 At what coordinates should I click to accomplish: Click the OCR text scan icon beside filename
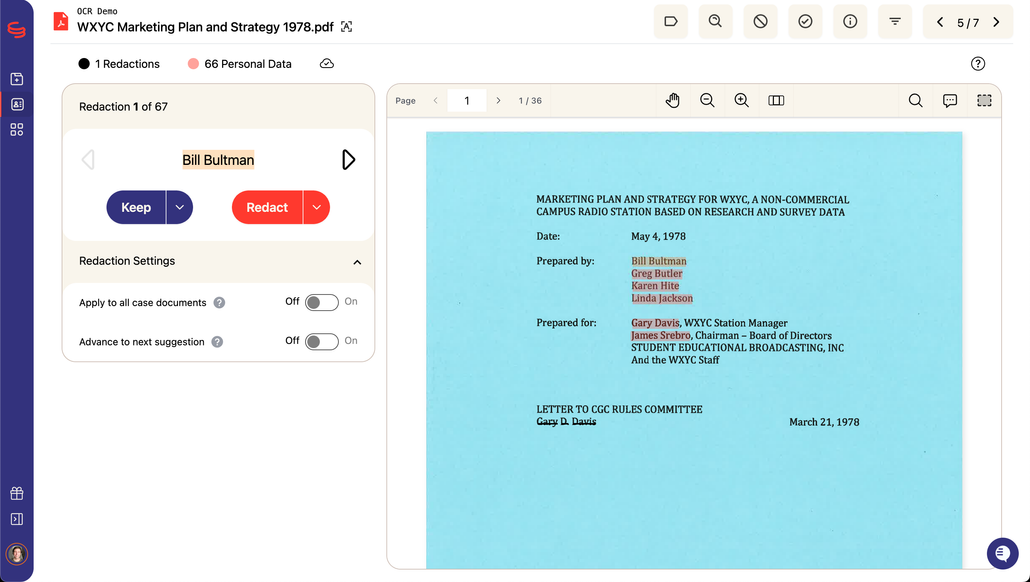coord(346,27)
